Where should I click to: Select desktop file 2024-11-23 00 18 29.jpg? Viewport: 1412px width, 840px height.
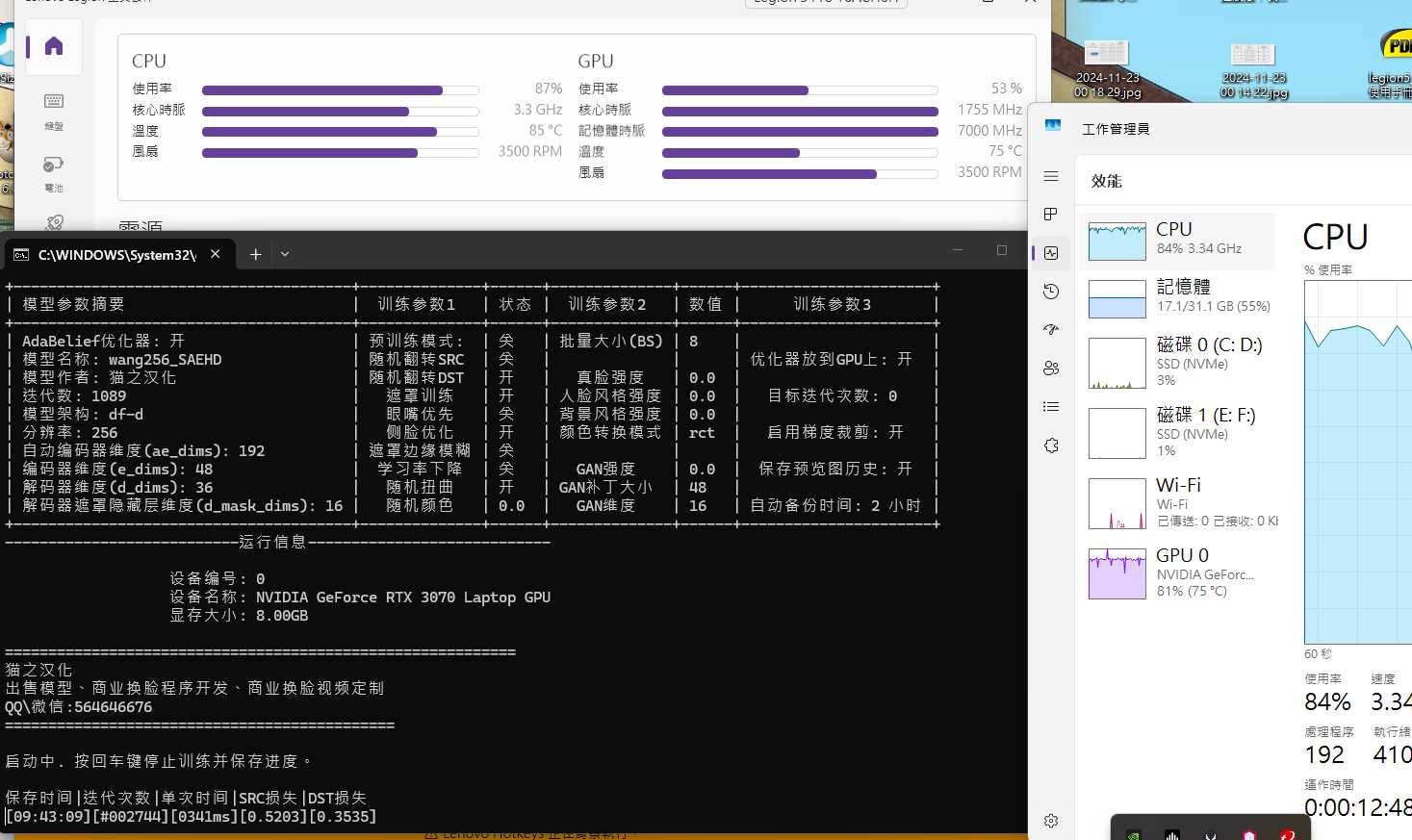[1107, 69]
